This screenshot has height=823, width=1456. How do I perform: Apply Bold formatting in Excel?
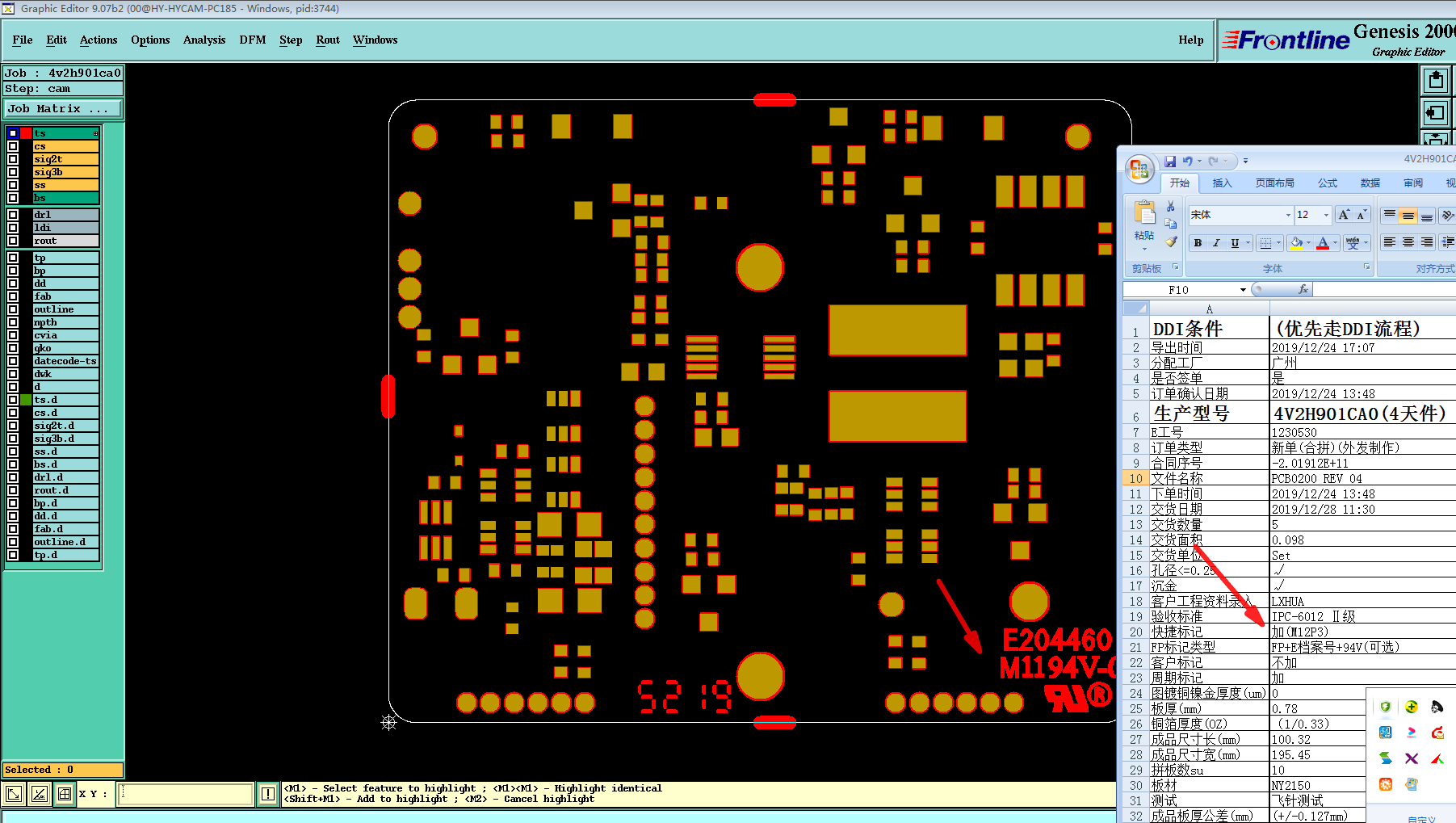(x=1198, y=243)
